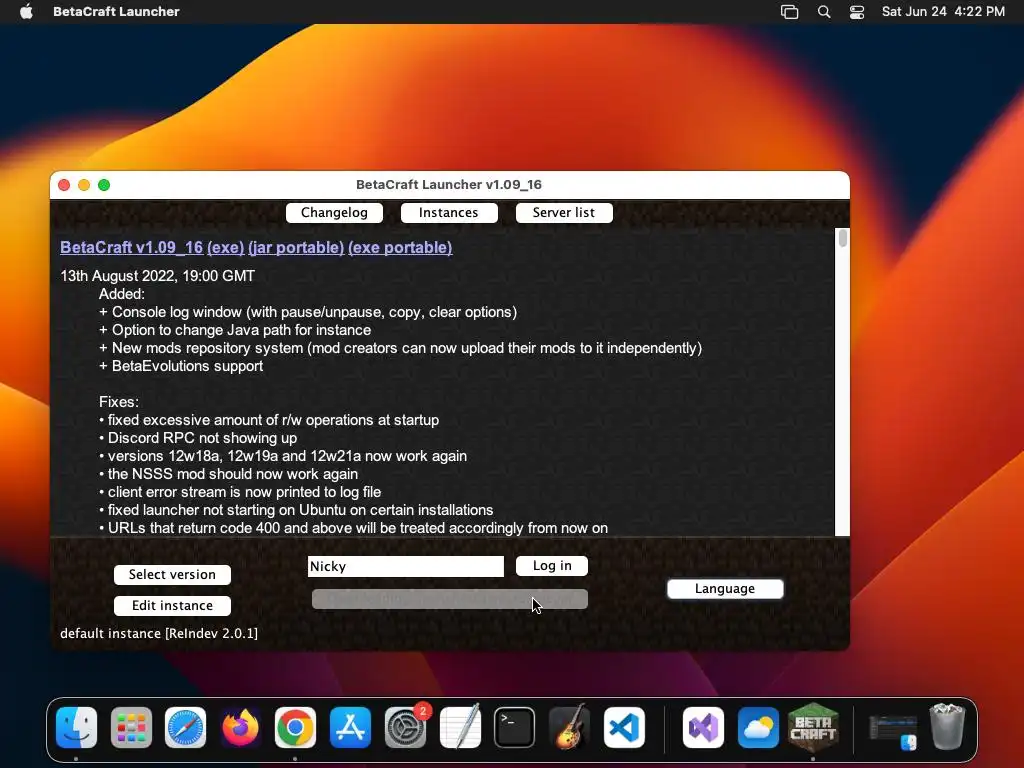The image size is (1024, 768).
Task: Open Launchpad in the dock
Action: [x=131, y=728]
